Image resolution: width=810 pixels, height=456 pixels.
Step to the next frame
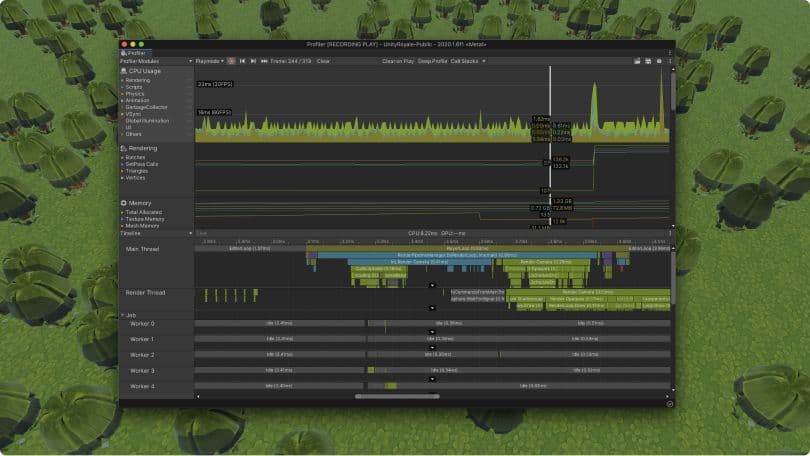[253, 61]
